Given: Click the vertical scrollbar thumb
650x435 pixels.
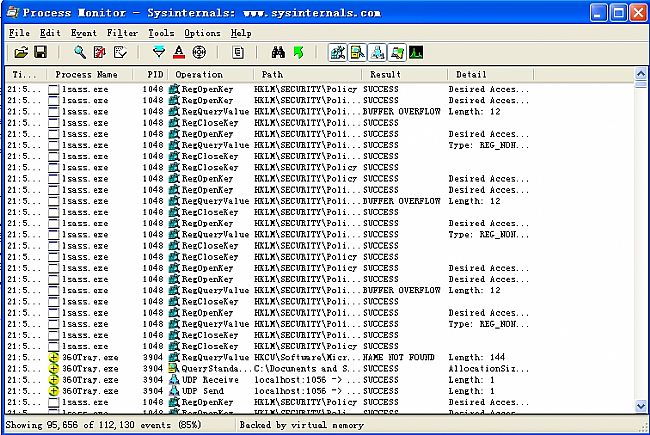Looking at the screenshot, I should point(641,85).
